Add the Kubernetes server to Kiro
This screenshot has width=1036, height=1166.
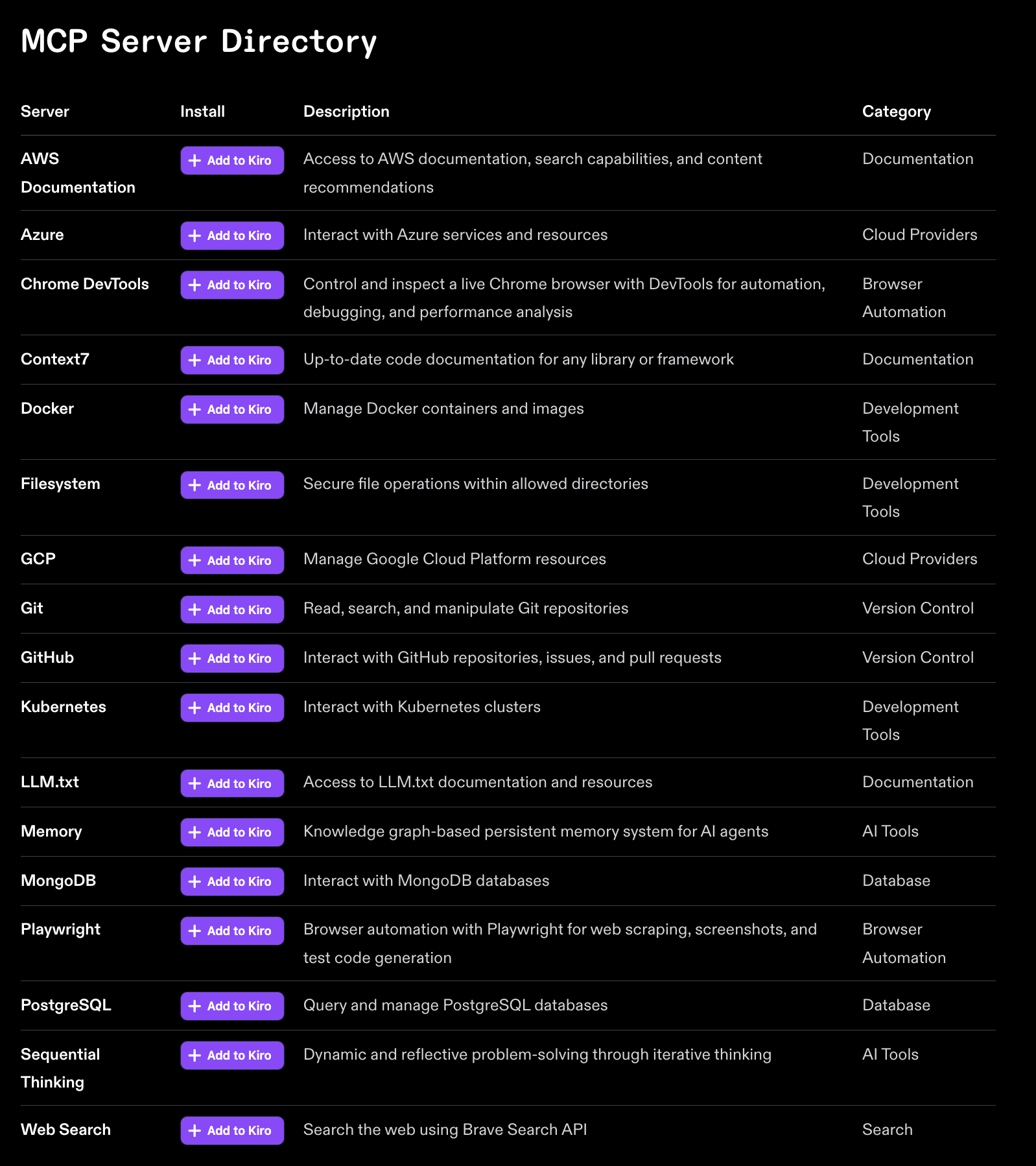(x=231, y=708)
